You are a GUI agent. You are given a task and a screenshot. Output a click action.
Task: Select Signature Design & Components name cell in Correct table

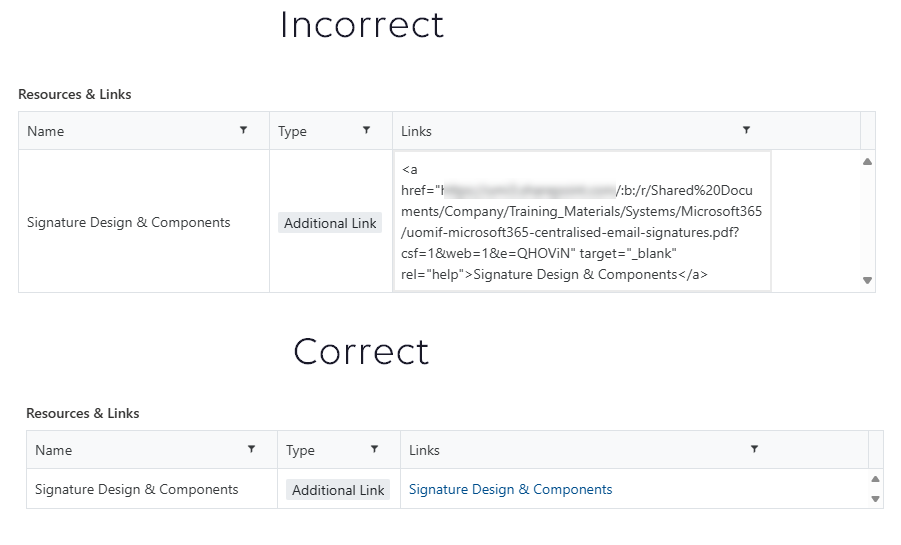[137, 490]
